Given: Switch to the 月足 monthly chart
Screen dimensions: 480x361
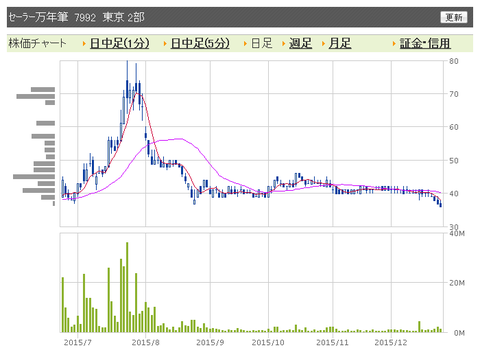Looking at the screenshot, I should pos(340,43).
